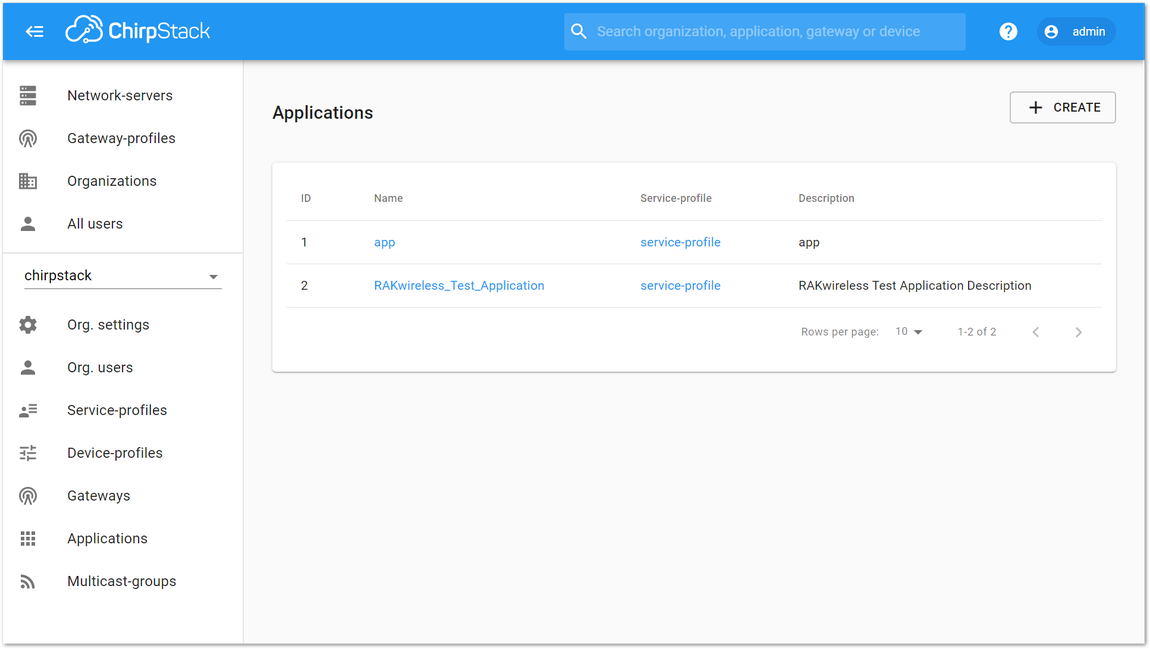This screenshot has width=1150, height=649.
Task: Open rows per page dropdown
Action: pos(909,332)
